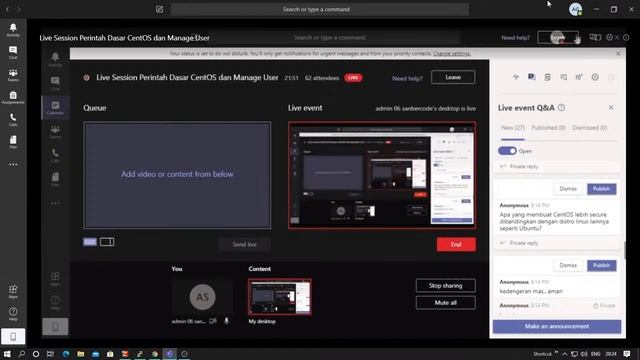The width and height of the screenshot is (640, 360).
Task: Open File Explorer from taskbar
Action: [80, 354]
